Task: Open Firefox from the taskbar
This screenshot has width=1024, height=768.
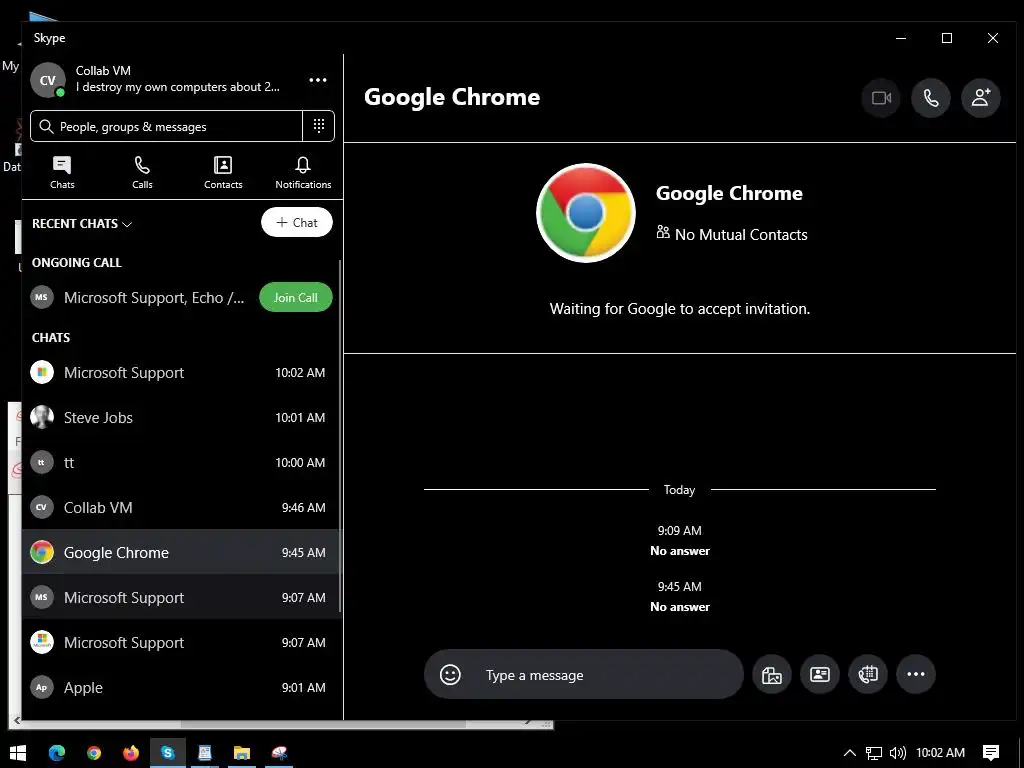Action: click(x=131, y=753)
